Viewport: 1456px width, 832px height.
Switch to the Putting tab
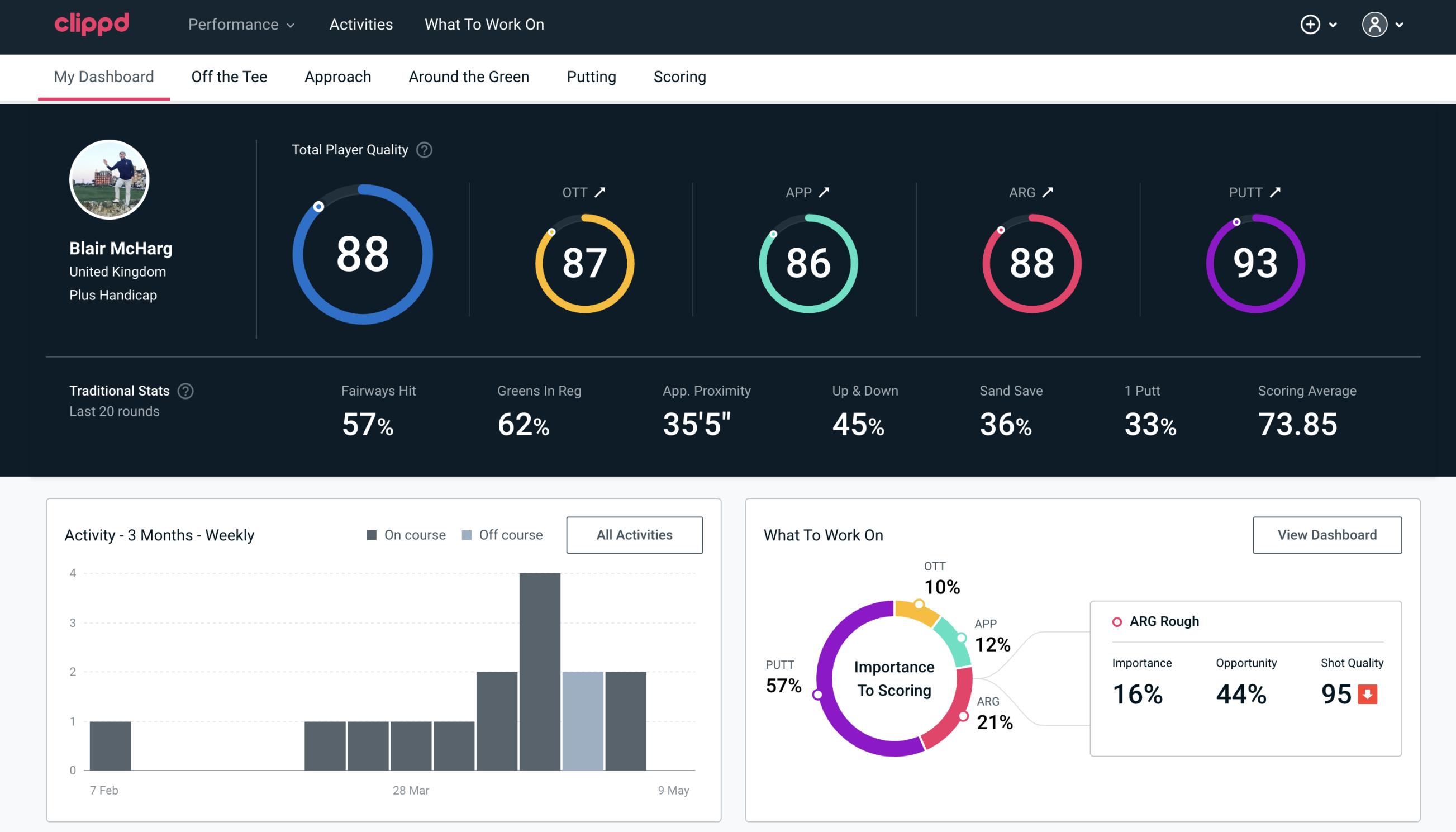pos(591,76)
